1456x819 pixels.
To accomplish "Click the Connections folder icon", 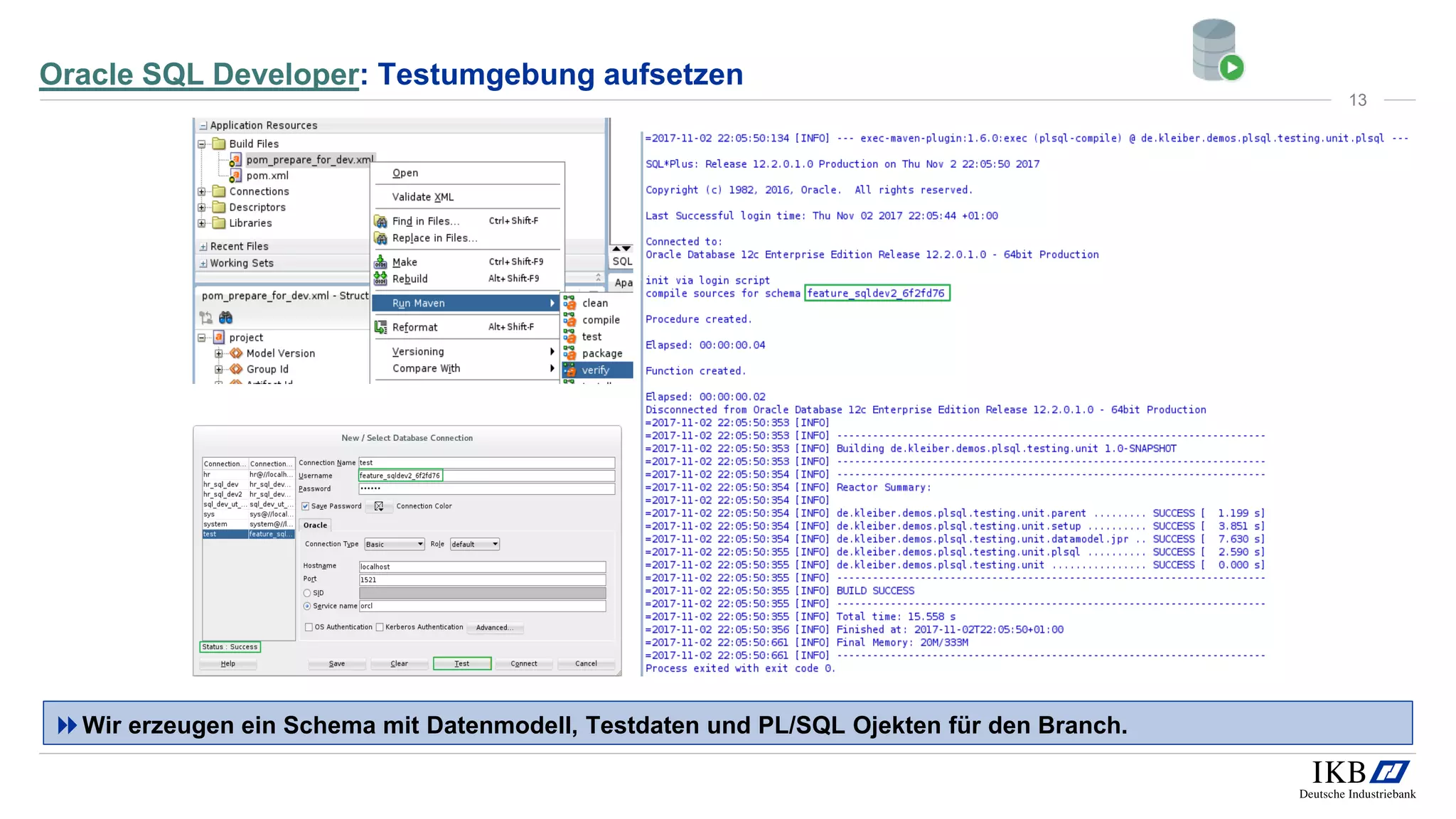I will pos(219,191).
